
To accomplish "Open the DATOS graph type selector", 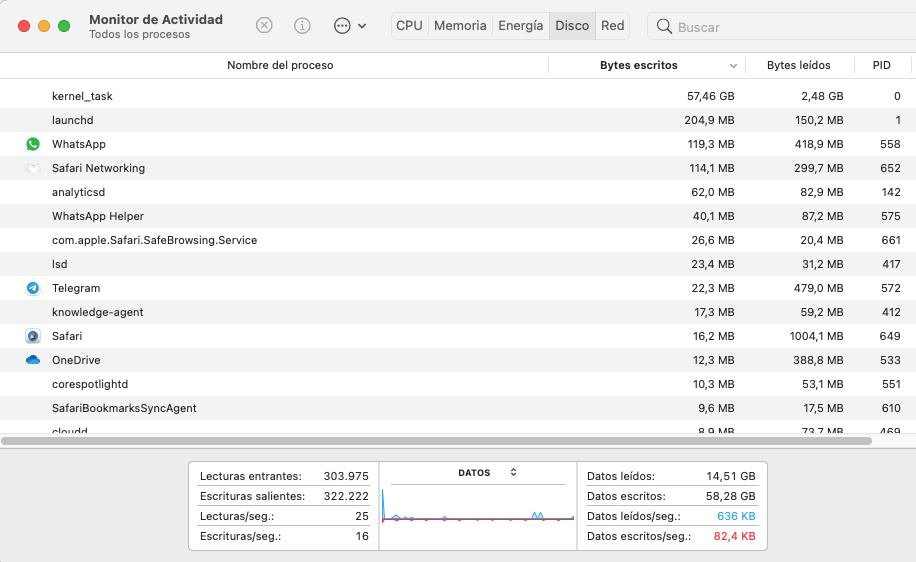I will pos(513,473).
